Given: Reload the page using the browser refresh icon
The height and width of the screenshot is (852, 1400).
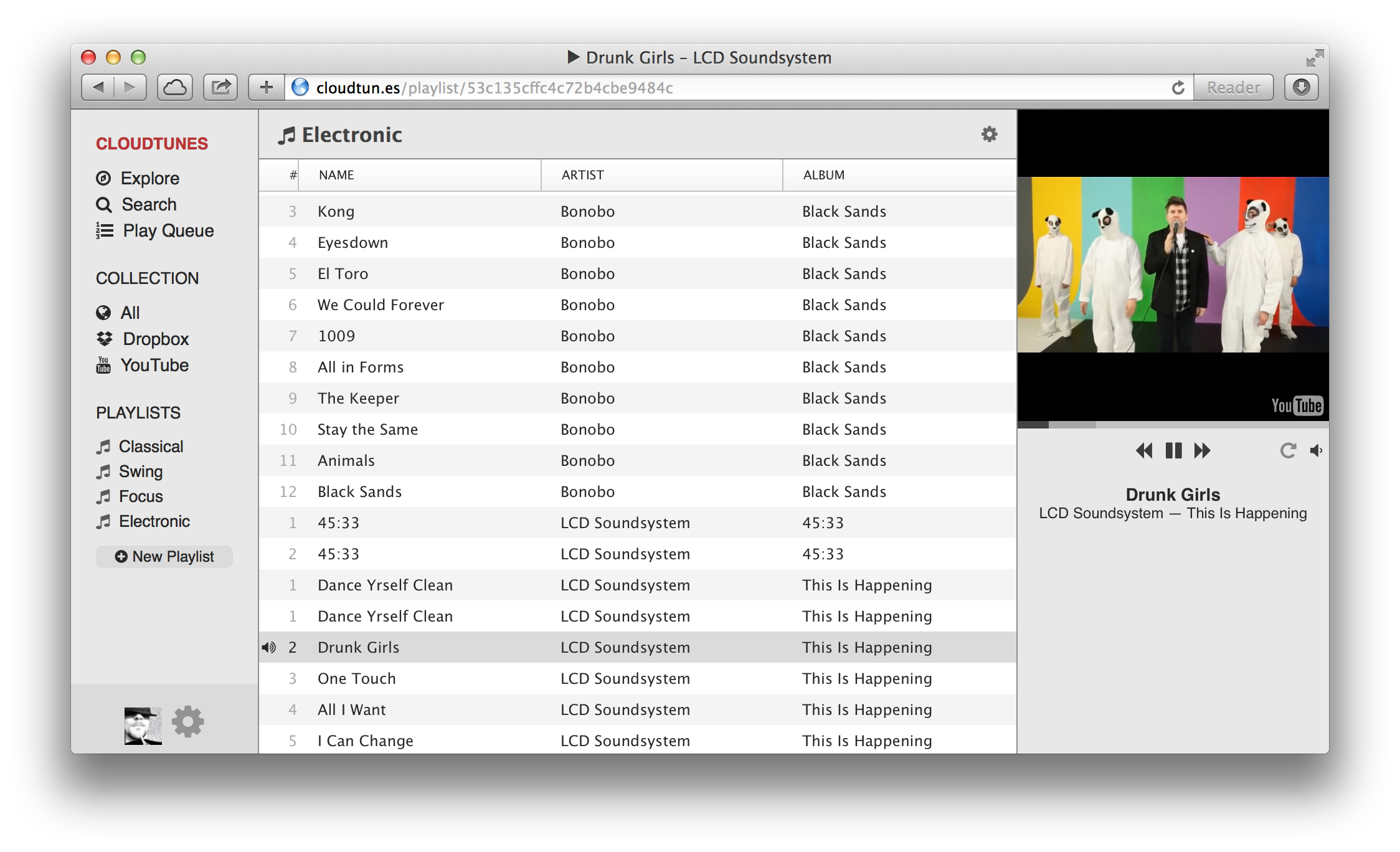Looking at the screenshot, I should 1178,88.
